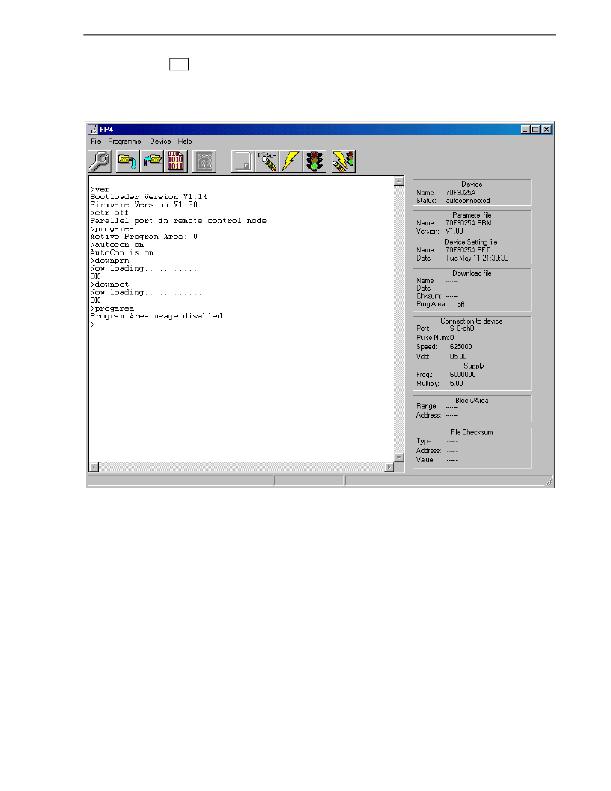Viewport: 611px width, 791px height.
Task: Maximize the FP4 window
Action: [535, 129]
